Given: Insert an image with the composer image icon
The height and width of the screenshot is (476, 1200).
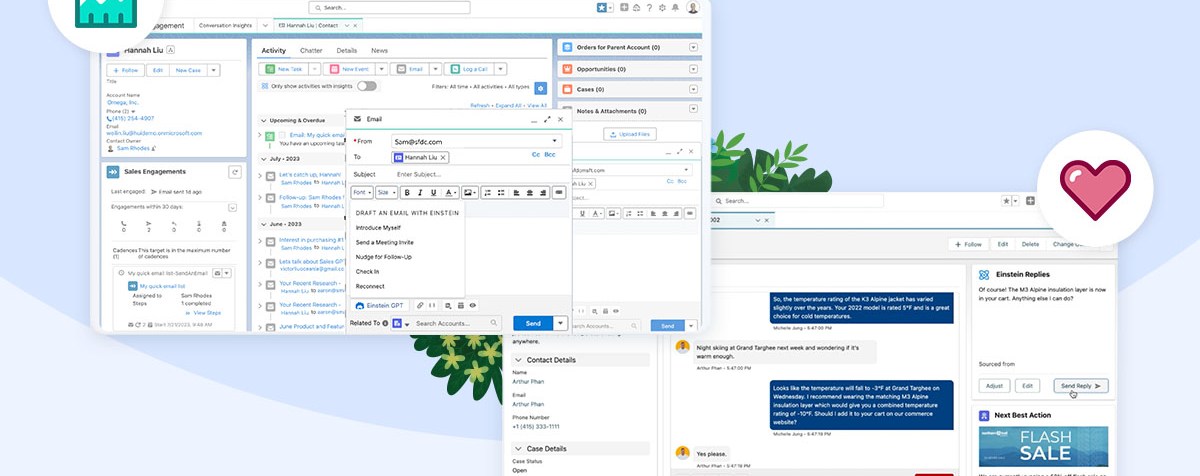Looking at the screenshot, I should [x=470, y=192].
